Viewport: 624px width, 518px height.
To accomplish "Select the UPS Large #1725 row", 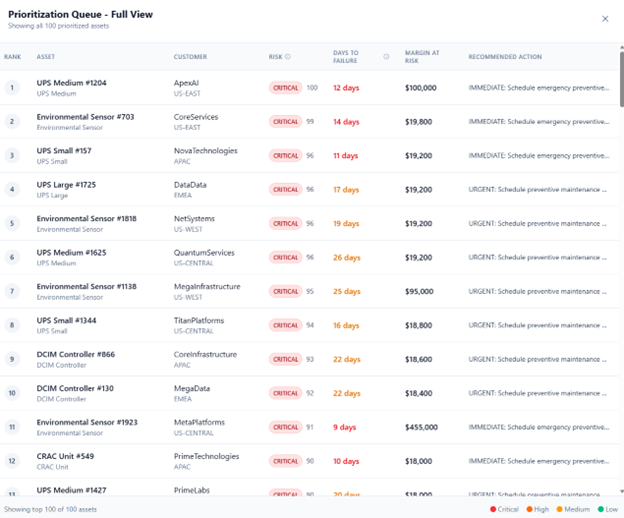I will click(300, 189).
